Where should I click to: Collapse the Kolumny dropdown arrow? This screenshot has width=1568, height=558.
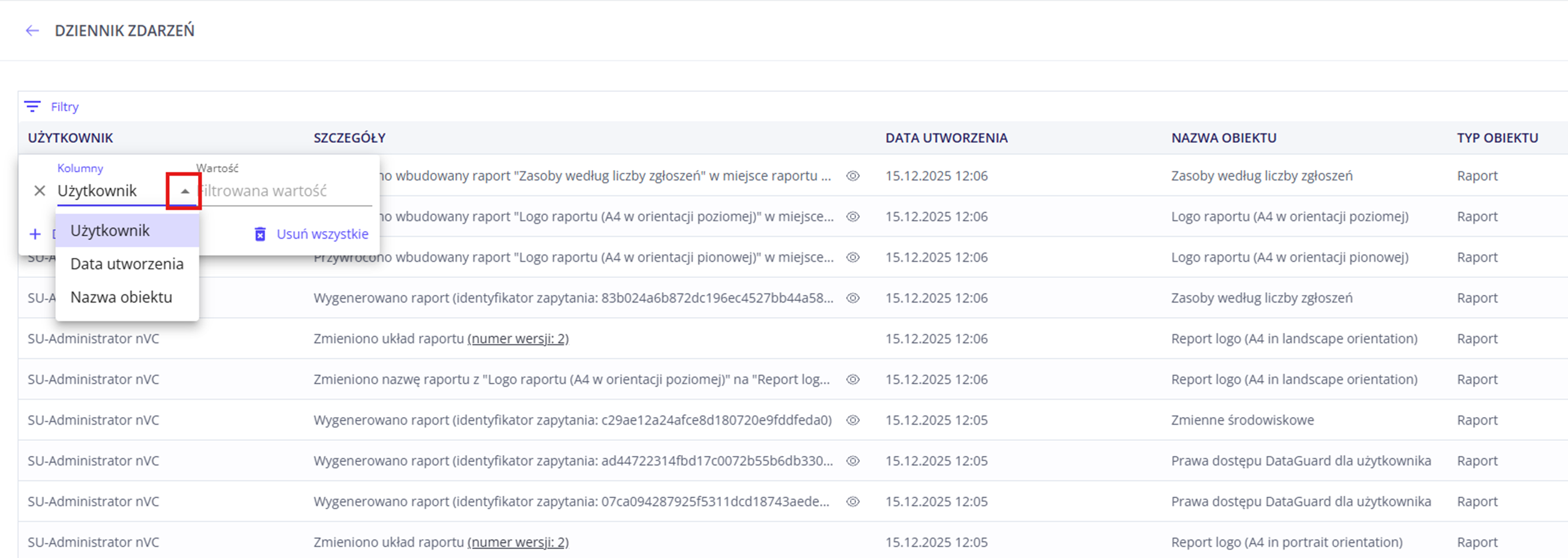[184, 191]
